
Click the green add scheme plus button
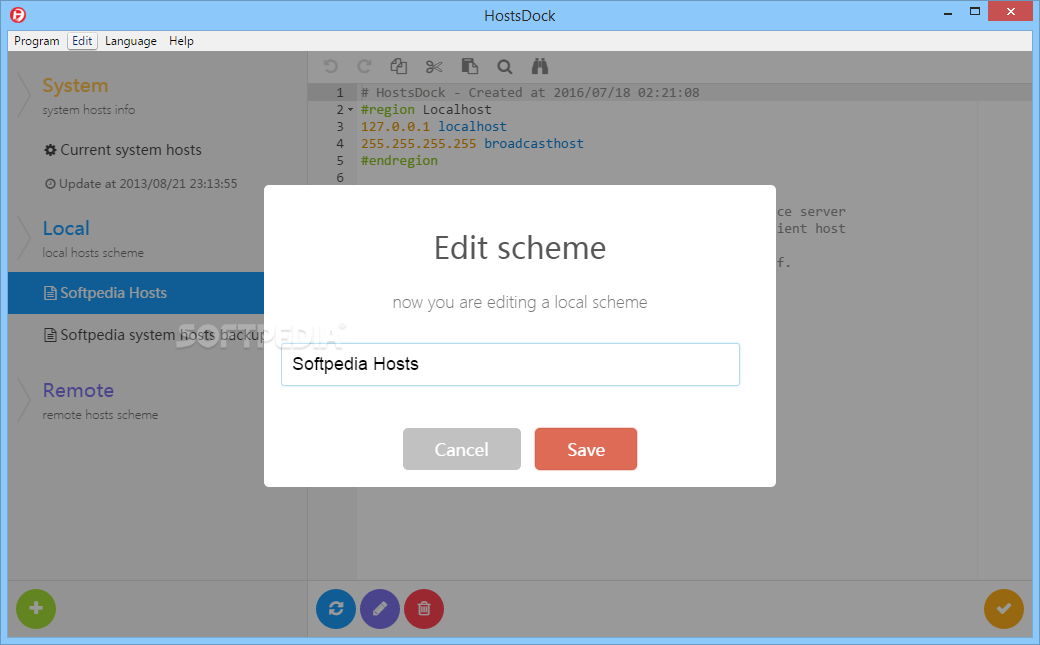tap(36, 609)
